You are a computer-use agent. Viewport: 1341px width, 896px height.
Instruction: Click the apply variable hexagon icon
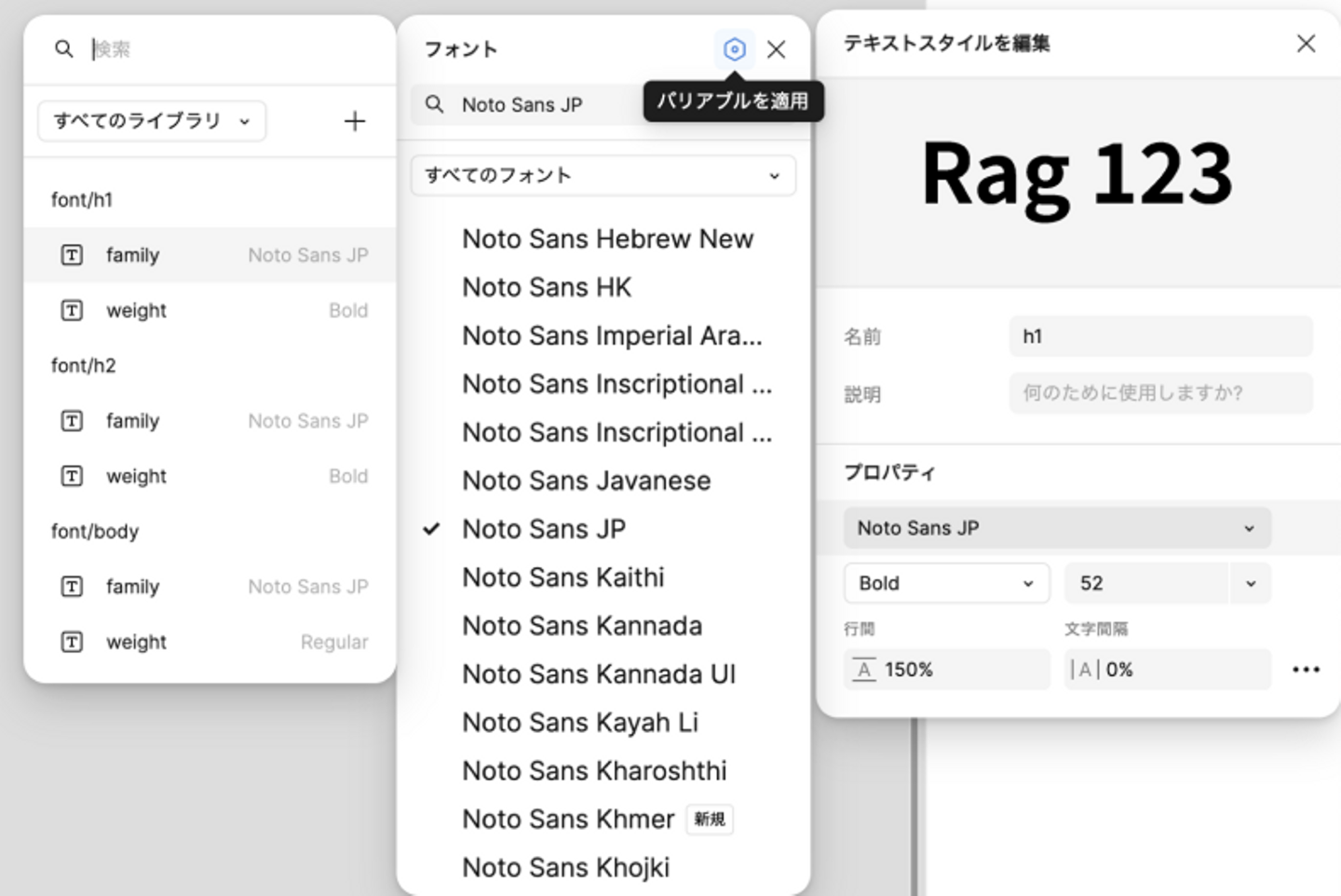coord(734,49)
